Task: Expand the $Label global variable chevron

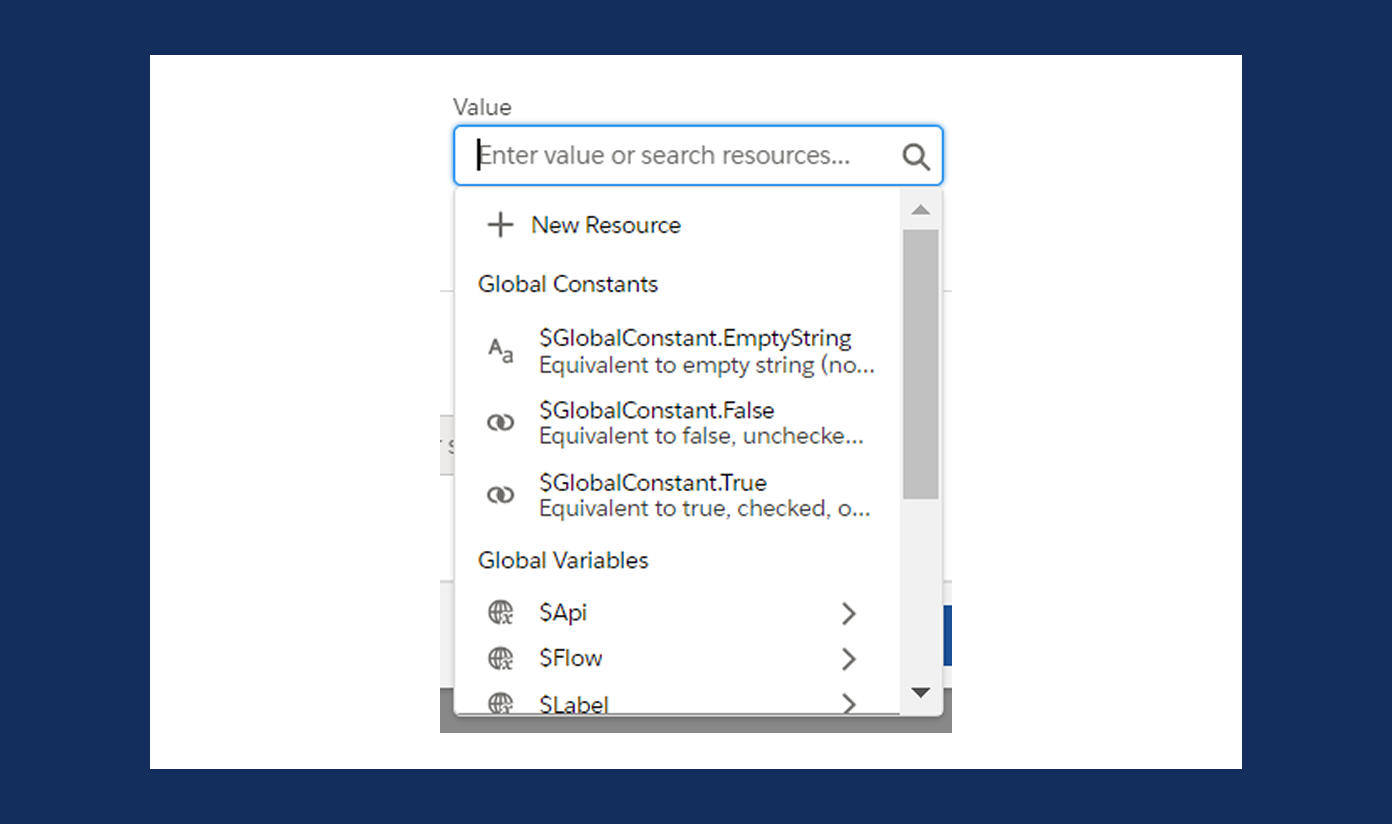Action: pos(849,704)
